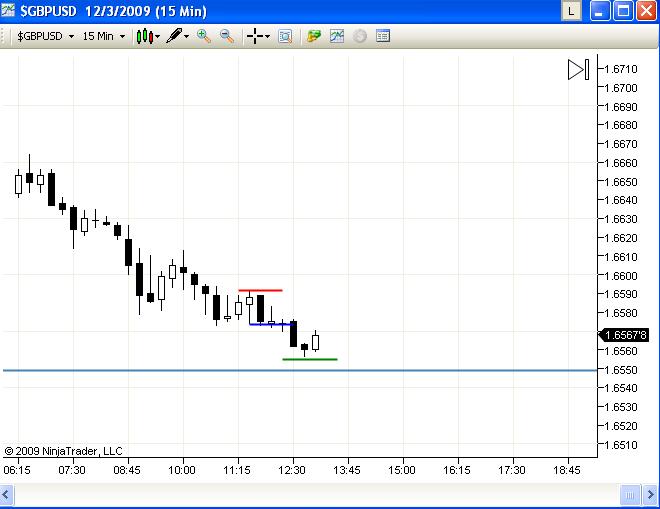This screenshot has height=509, width=660.
Task: Click the dark blue line near 1.6575
Action: tap(271, 324)
